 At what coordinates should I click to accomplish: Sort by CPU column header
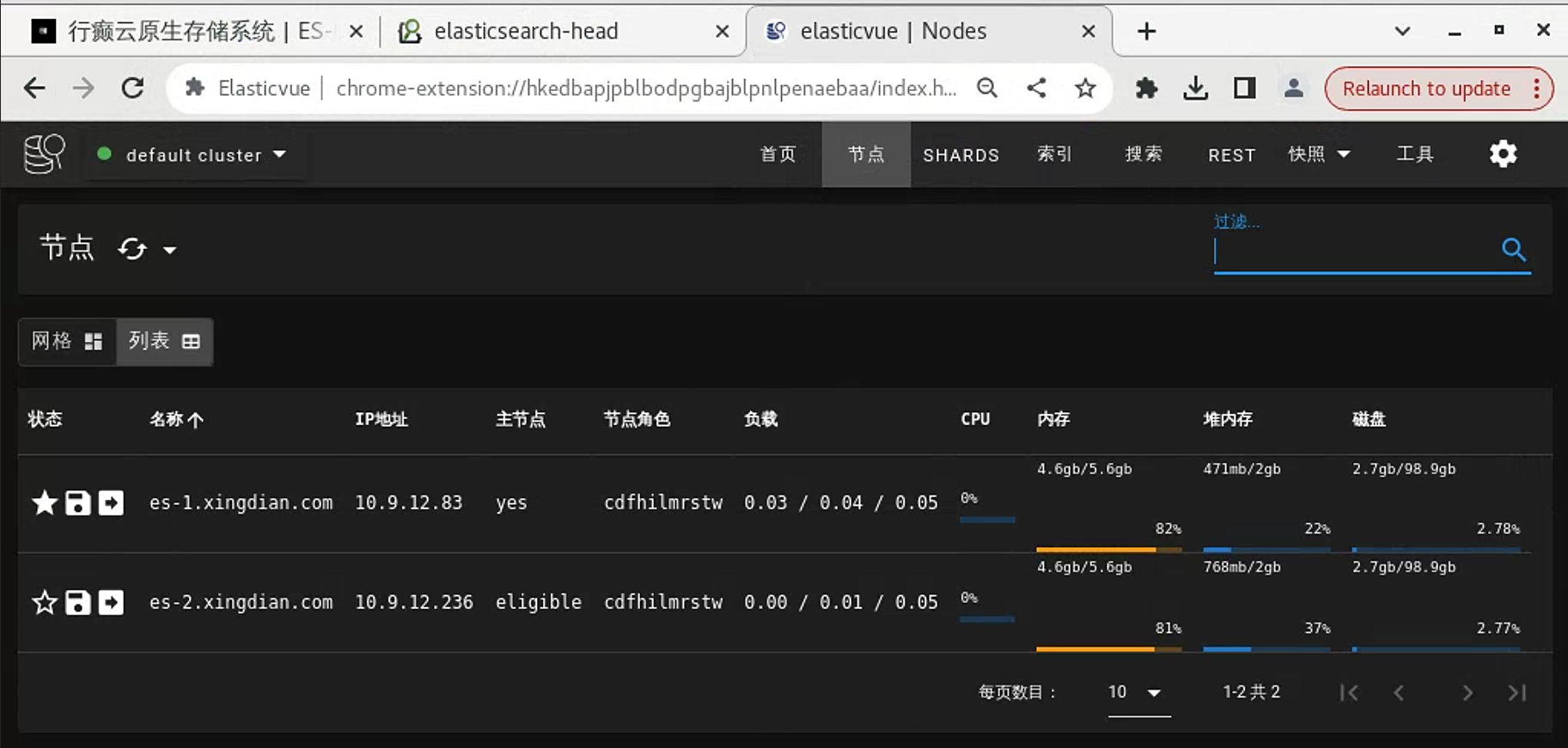(x=975, y=419)
